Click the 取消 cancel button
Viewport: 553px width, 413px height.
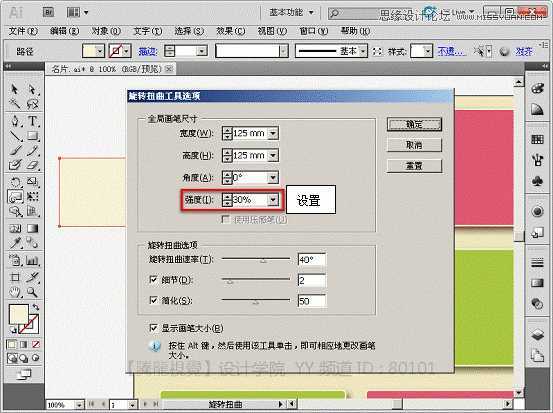414,145
